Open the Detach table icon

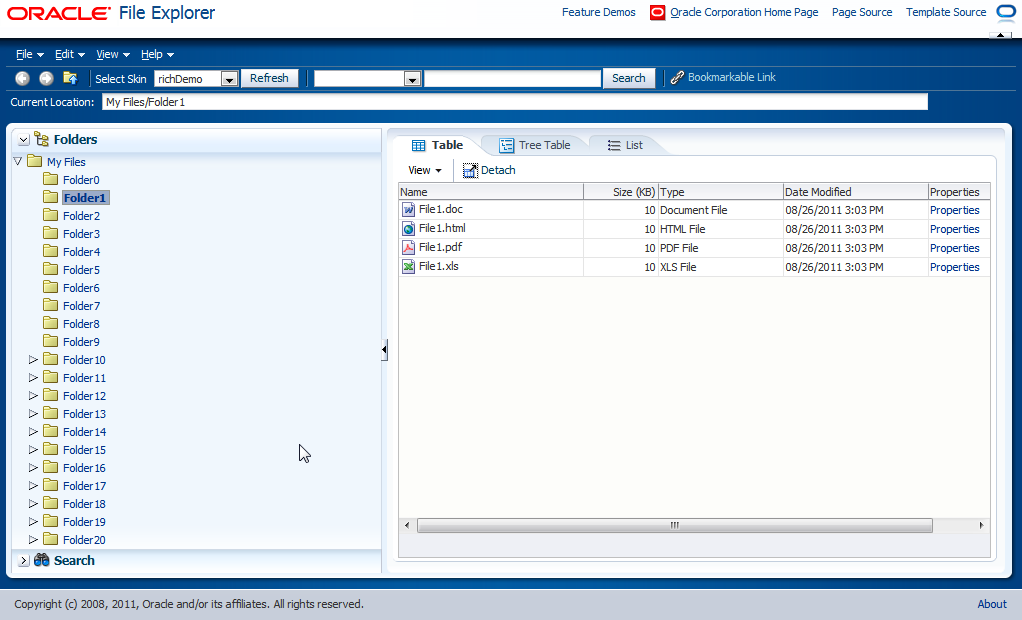coord(468,169)
